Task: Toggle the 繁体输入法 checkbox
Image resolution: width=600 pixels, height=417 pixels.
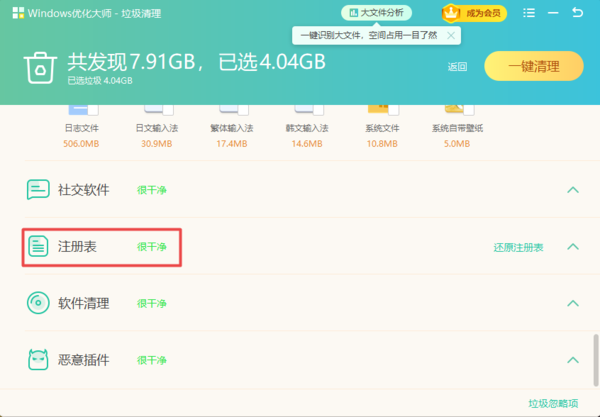Action: click(x=230, y=108)
